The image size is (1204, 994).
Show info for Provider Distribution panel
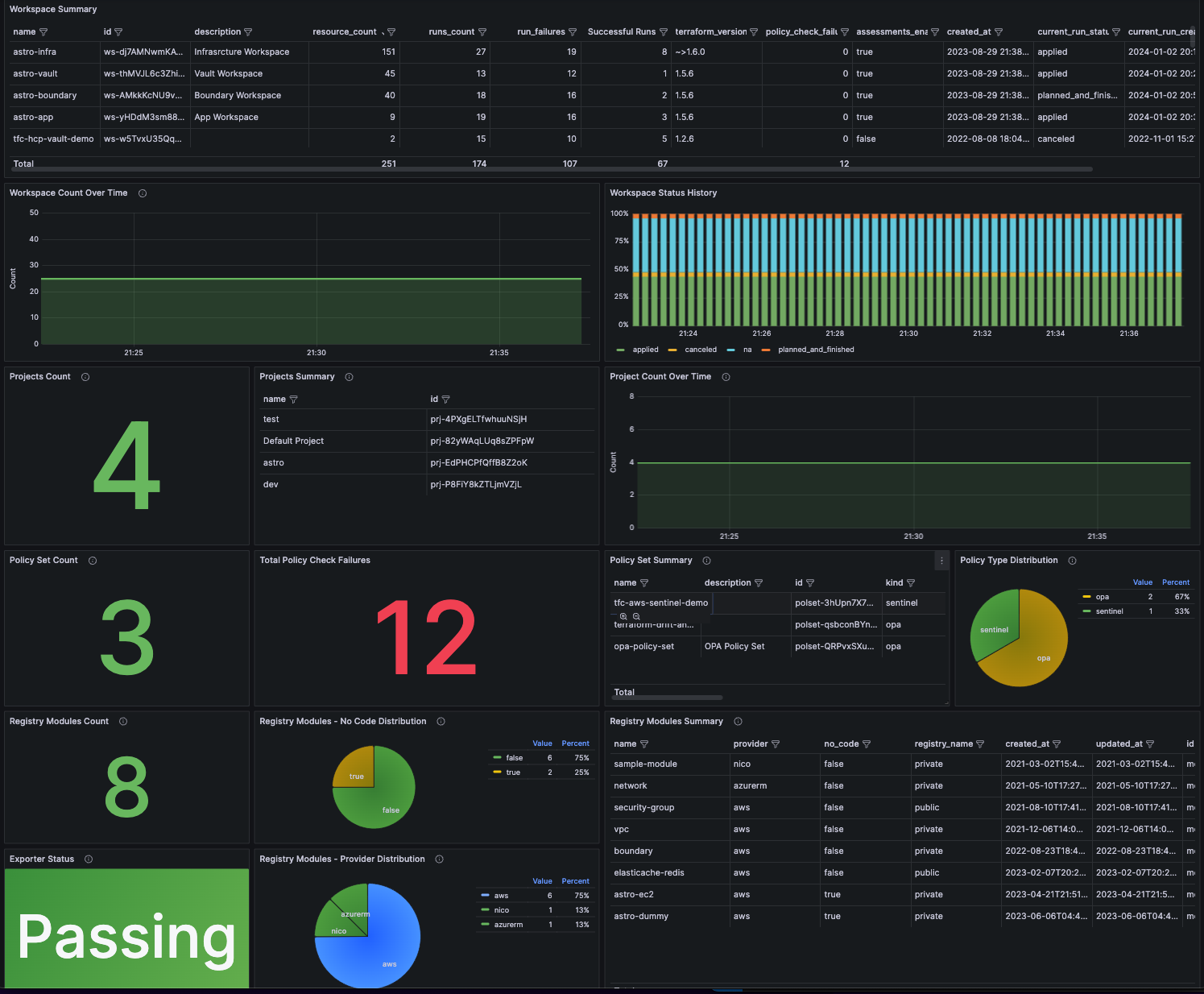440,859
